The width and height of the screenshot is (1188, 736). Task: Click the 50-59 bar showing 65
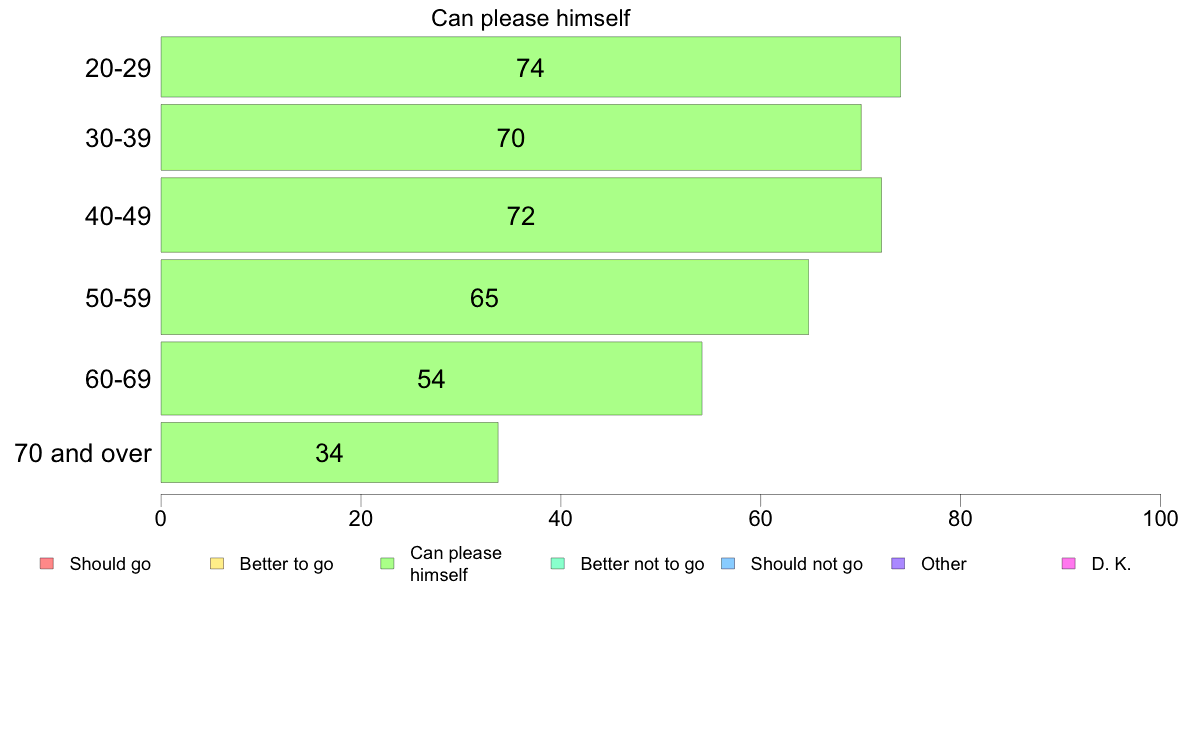click(485, 297)
